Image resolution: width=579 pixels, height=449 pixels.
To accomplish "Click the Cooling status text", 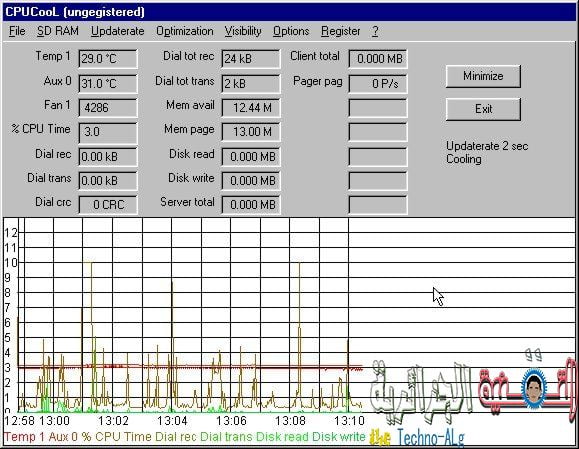I will (x=464, y=159).
